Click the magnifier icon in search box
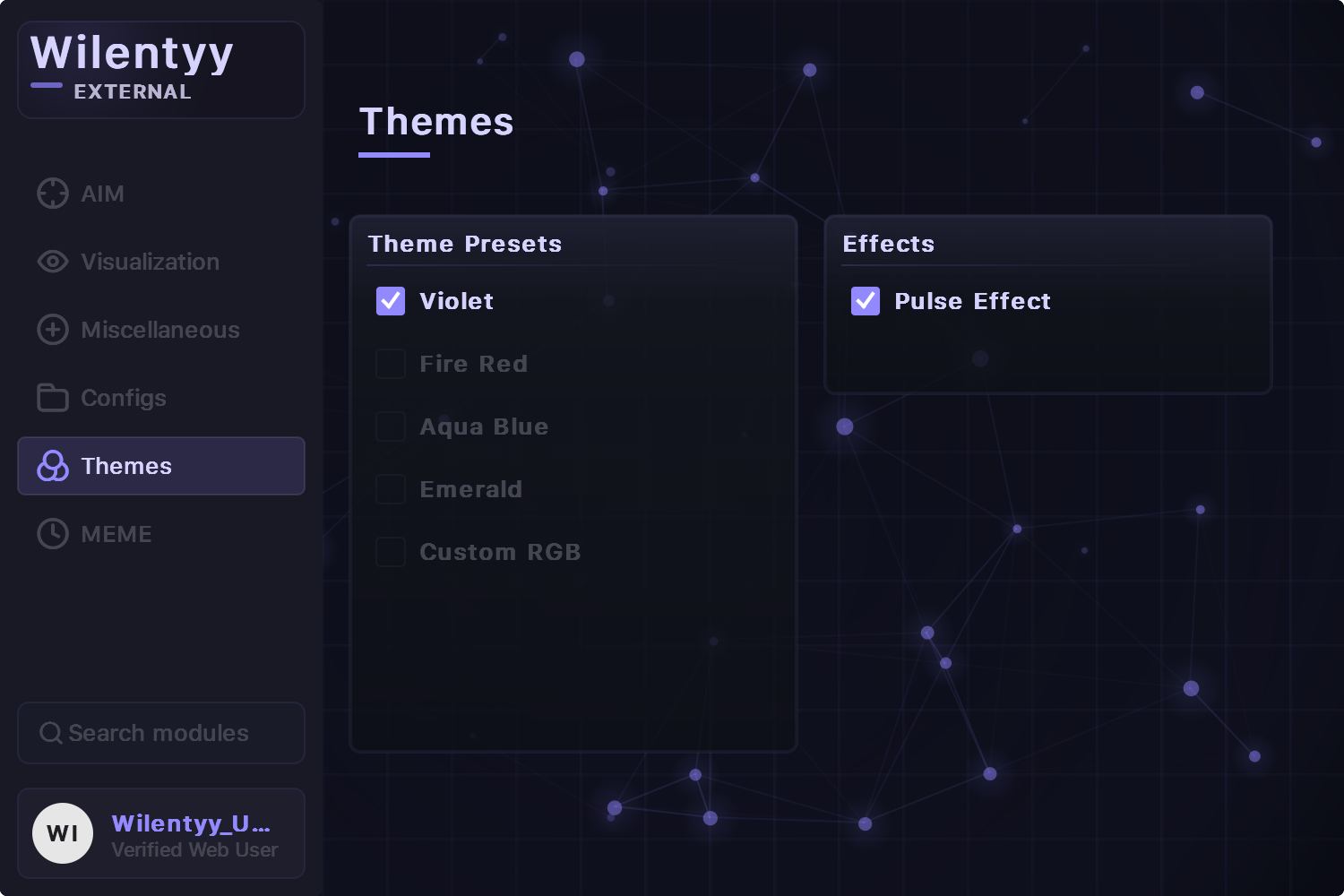 coord(51,733)
